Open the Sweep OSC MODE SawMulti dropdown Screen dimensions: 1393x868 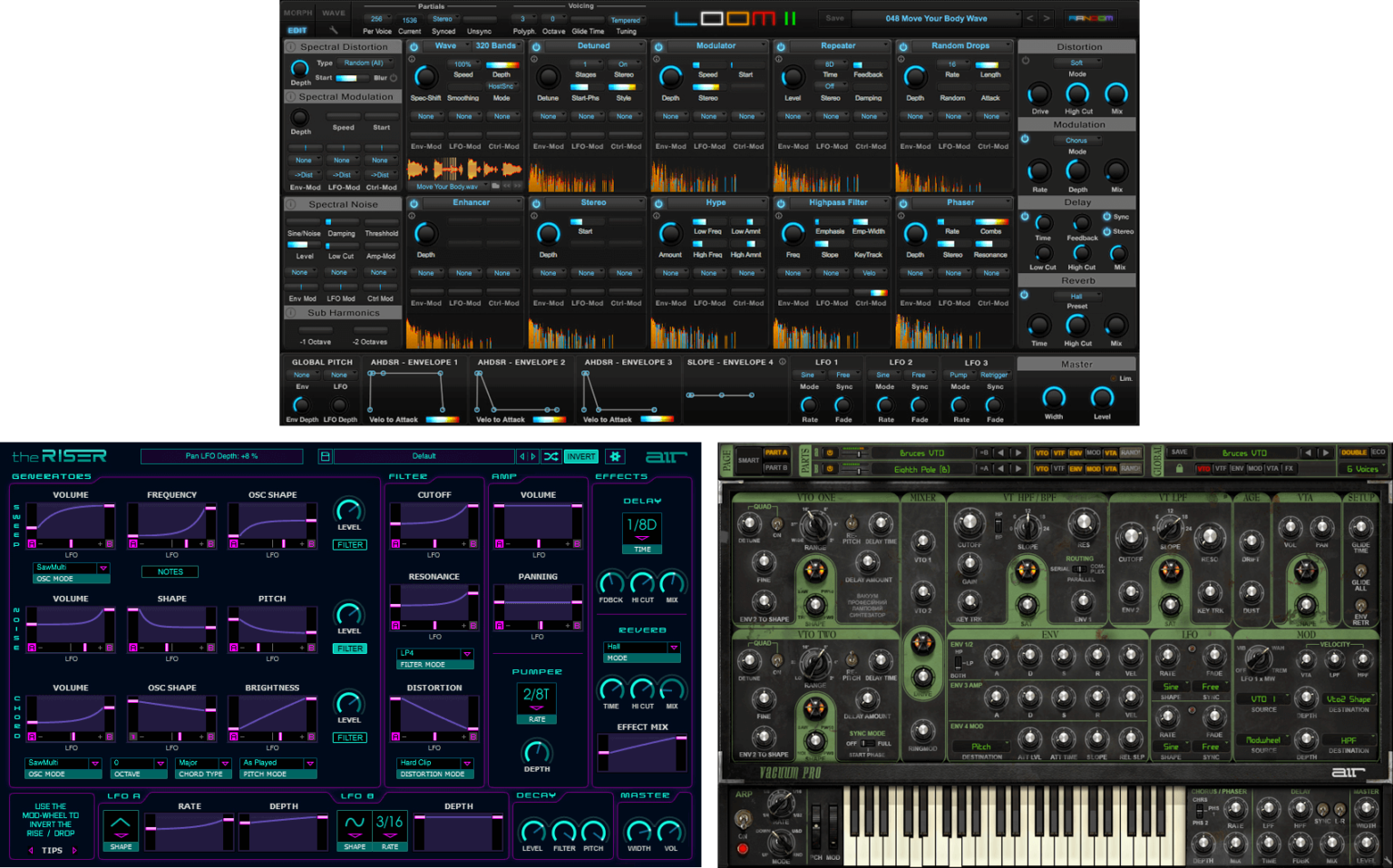(x=72, y=568)
